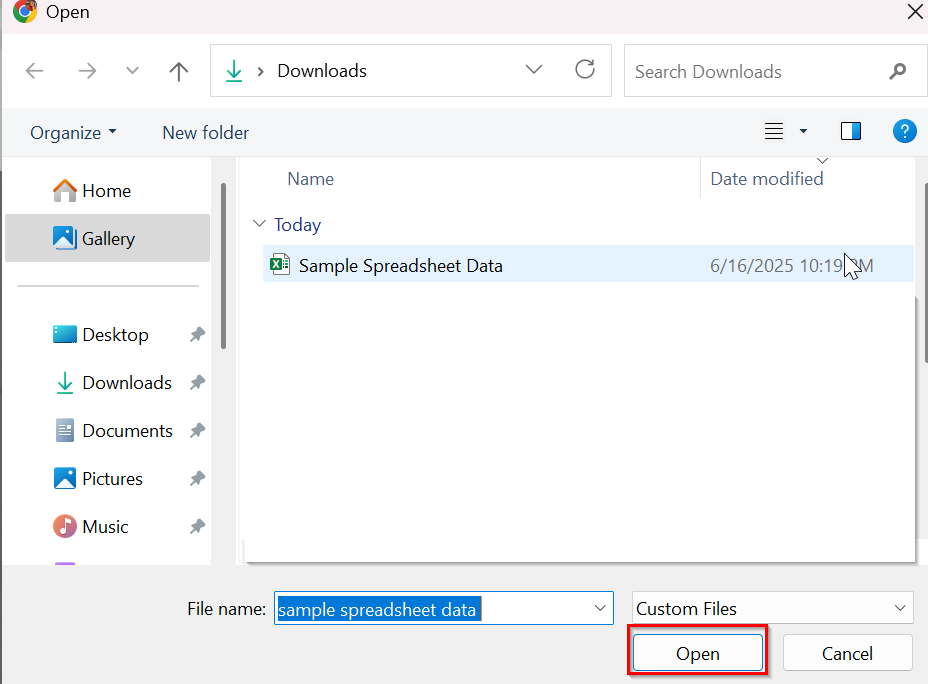This screenshot has height=684, width=928.
Task: Click the Pictures folder icon
Action: 65,478
